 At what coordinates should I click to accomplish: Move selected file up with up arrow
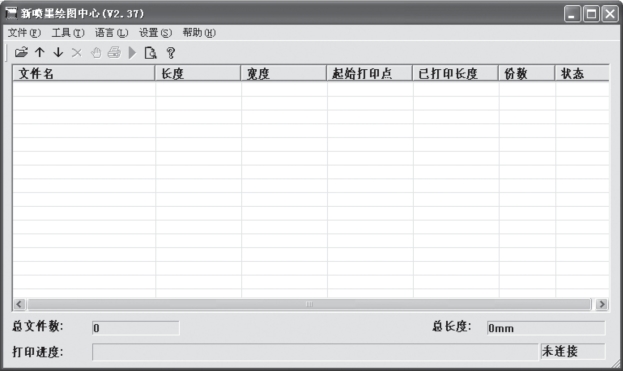click(x=39, y=52)
